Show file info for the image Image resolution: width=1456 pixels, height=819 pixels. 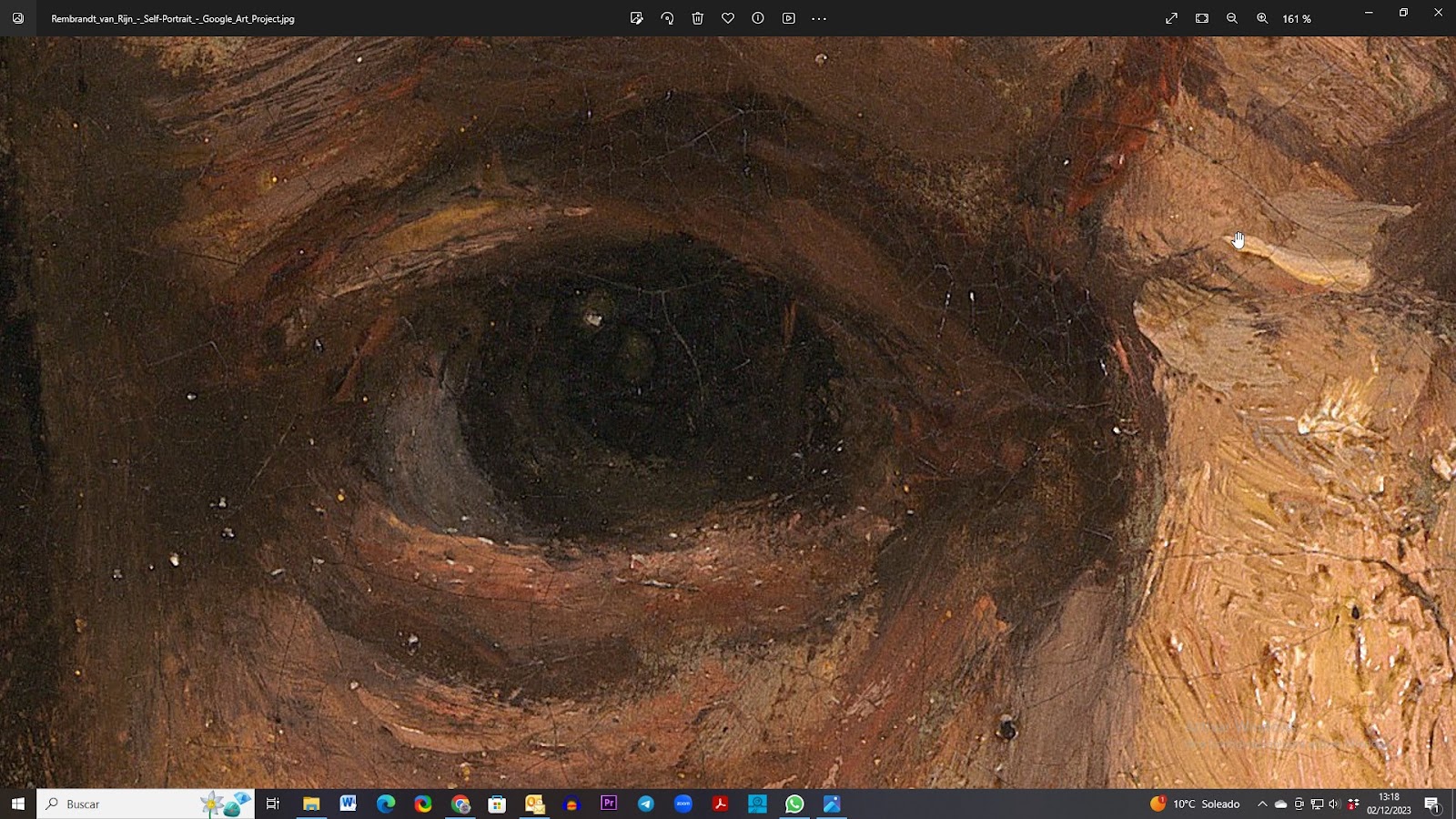758,18
